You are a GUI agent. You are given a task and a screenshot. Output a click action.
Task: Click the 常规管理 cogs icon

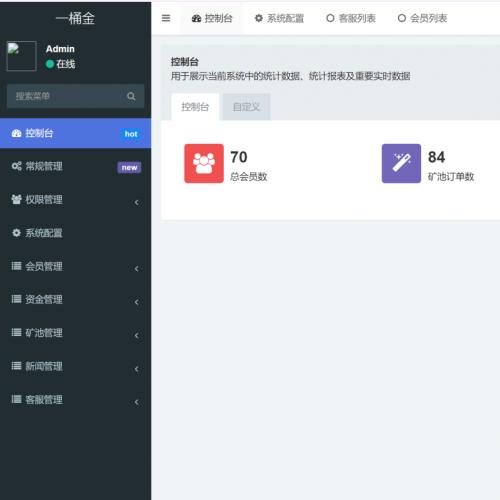tap(16, 166)
